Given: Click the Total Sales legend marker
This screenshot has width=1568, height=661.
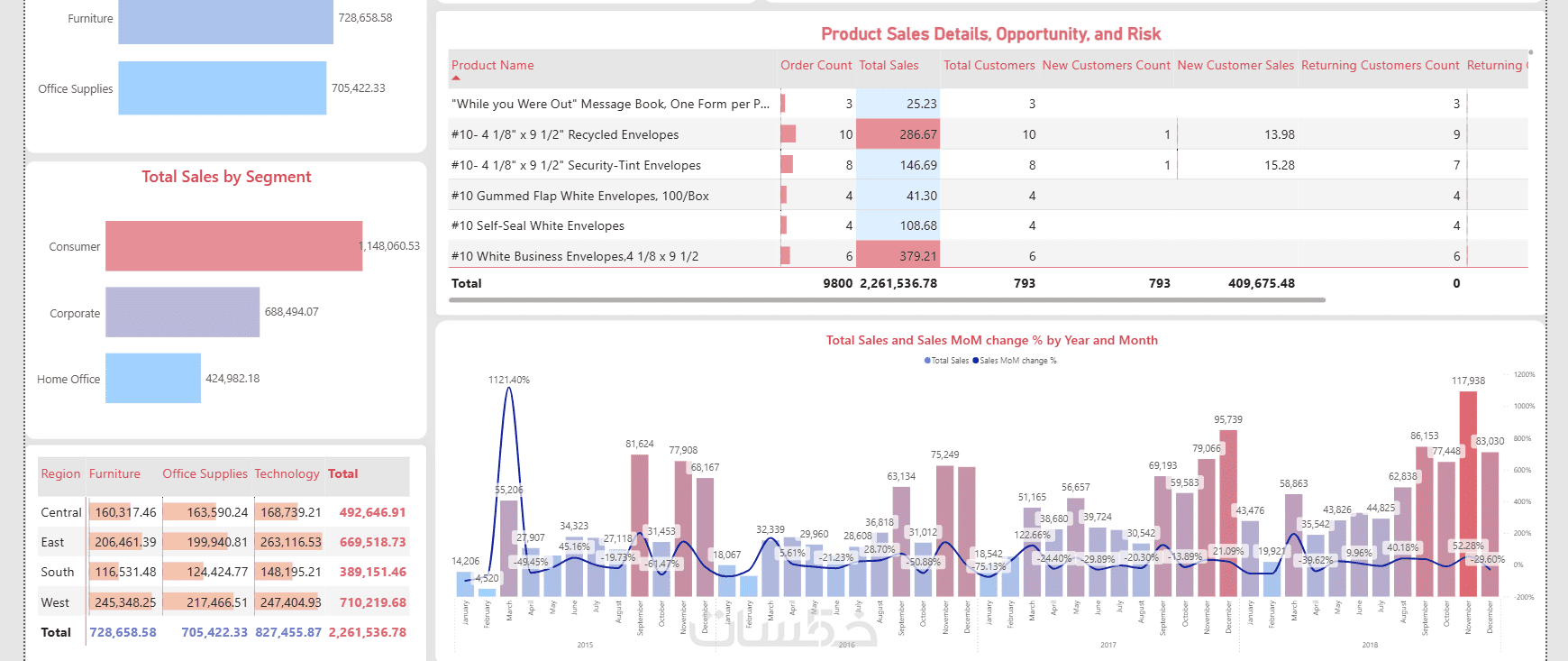Looking at the screenshot, I should (x=927, y=361).
